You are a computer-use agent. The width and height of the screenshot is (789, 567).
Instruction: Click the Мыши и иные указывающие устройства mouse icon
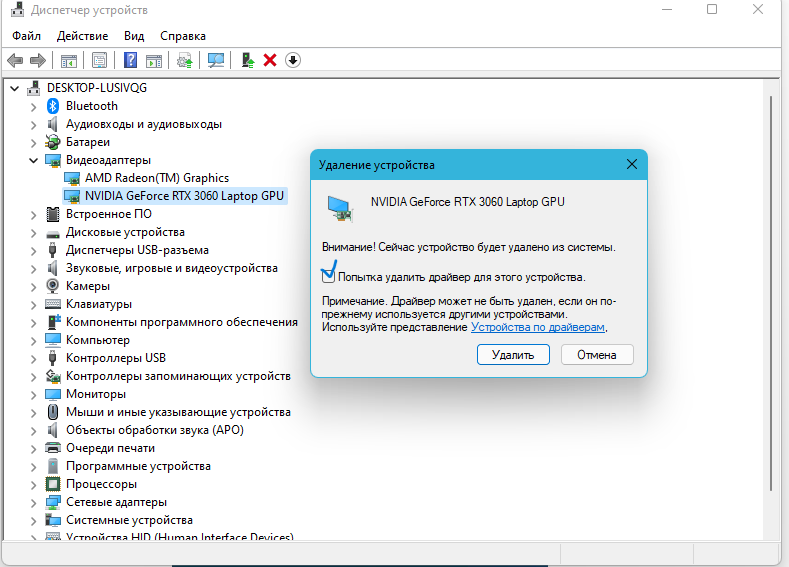[x=53, y=412]
